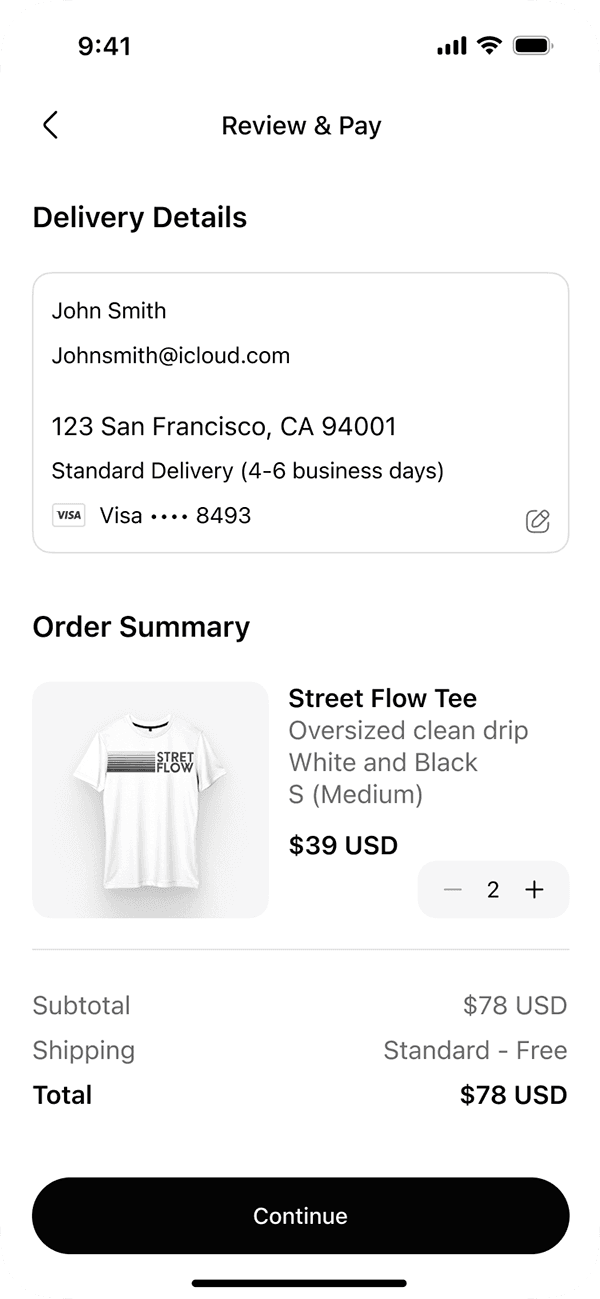
Task: Tap the Total amount $78 USD
Action: [x=513, y=1095]
